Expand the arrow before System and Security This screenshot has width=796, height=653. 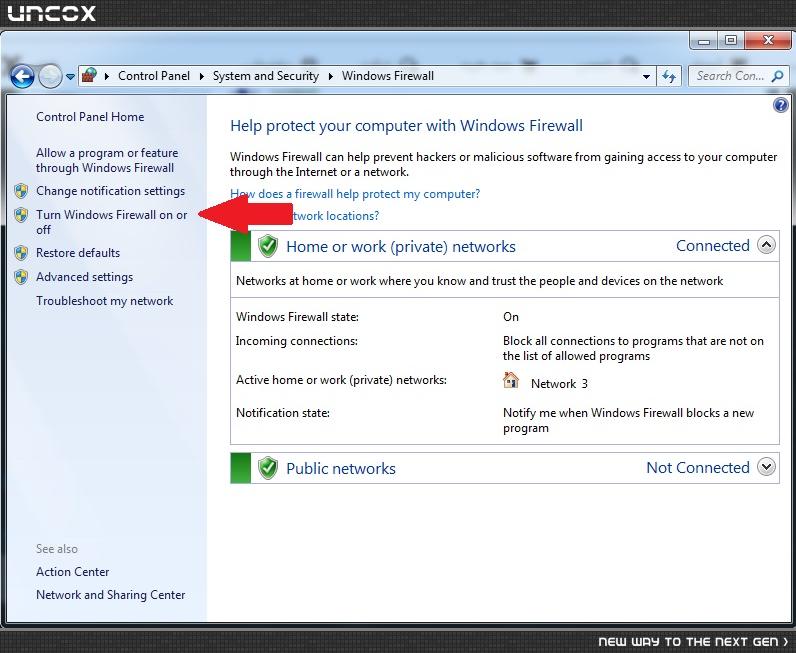tap(202, 76)
